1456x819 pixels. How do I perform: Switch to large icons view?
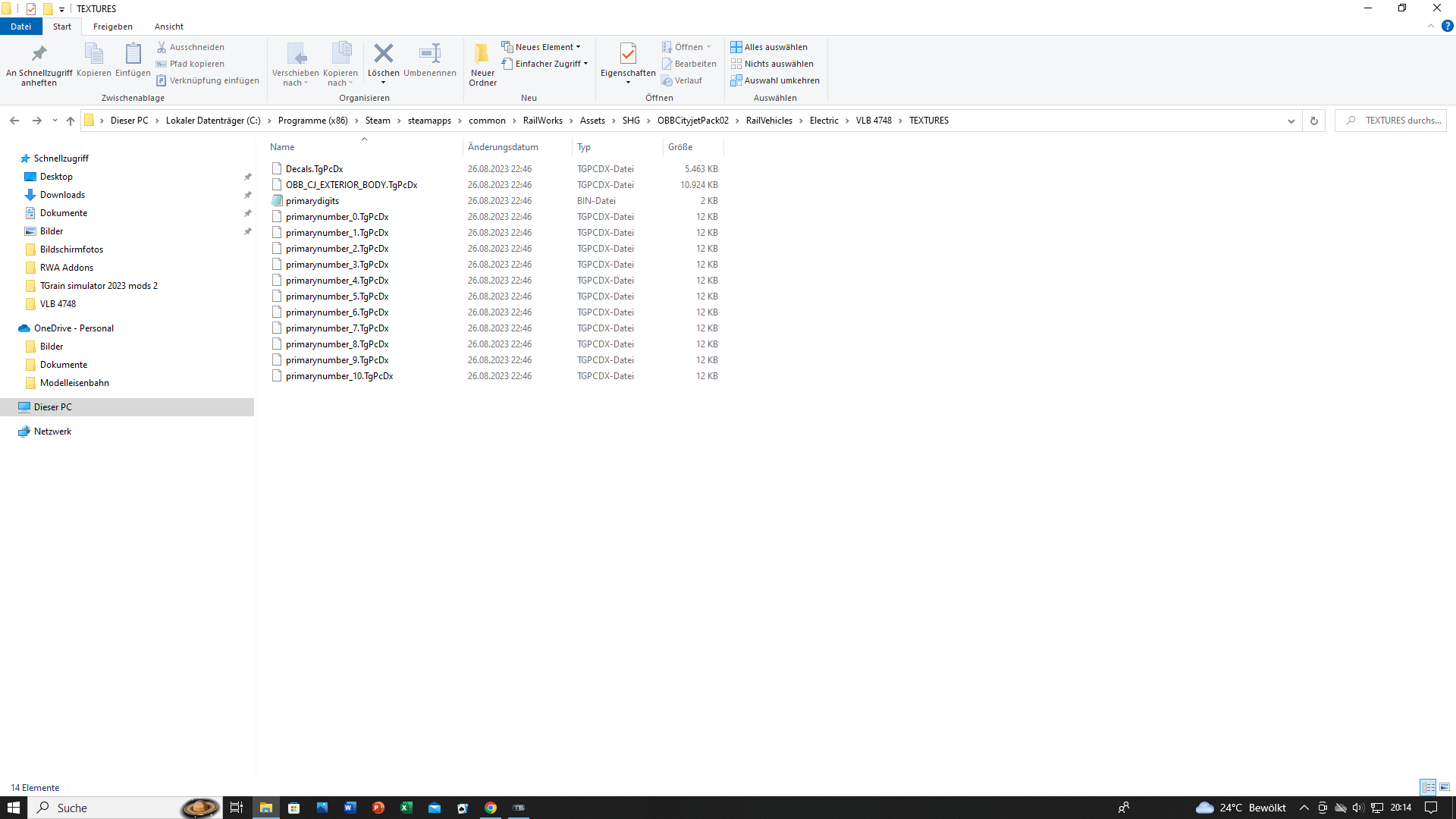click(1445, 787)
